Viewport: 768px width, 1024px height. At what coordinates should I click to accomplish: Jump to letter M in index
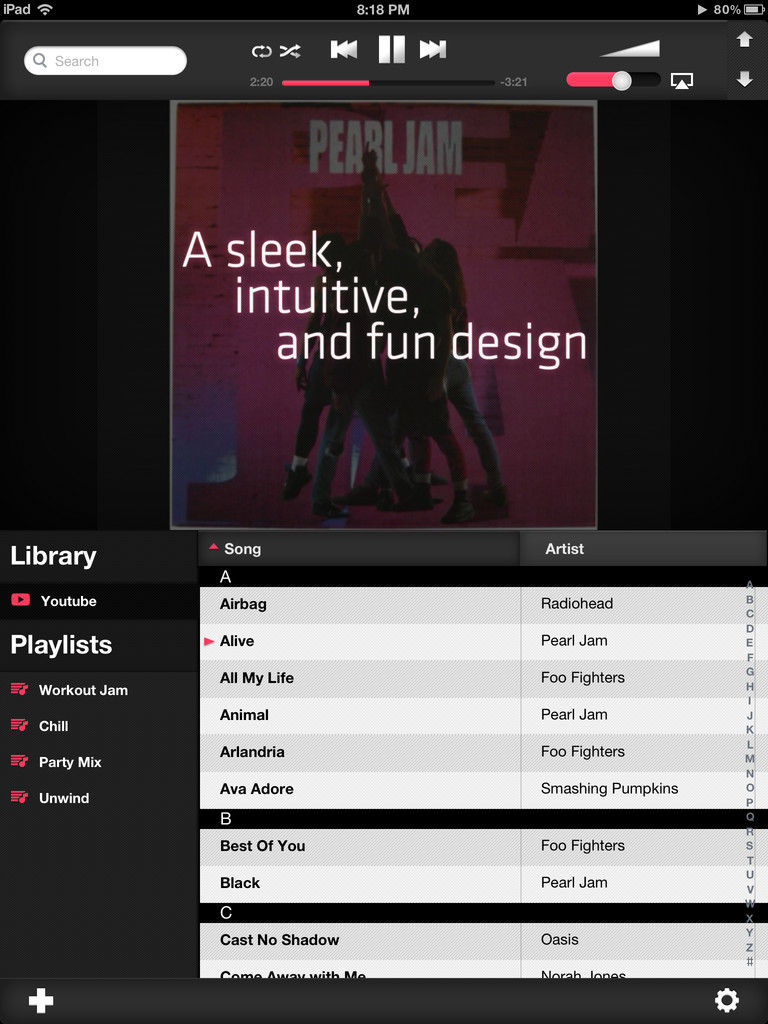coord(750,759)
